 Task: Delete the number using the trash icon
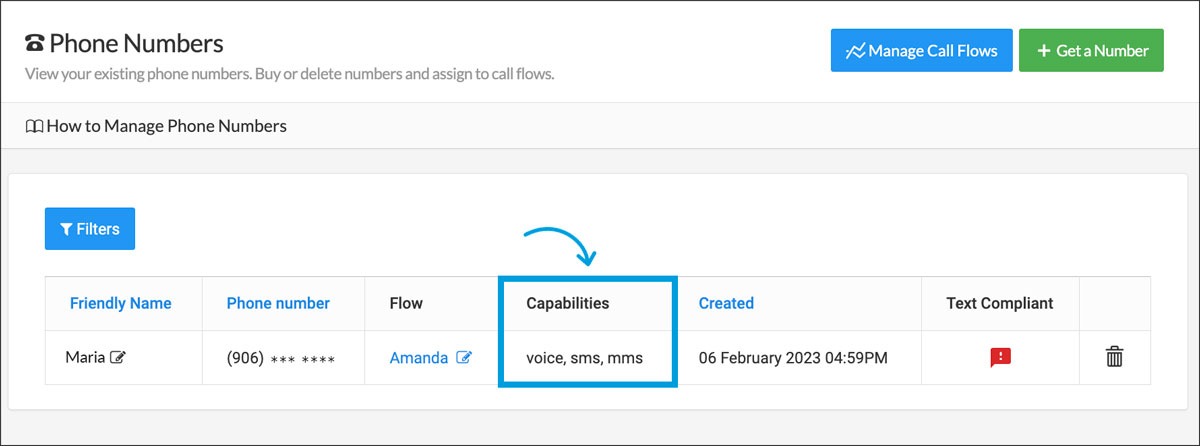[1114, 357]
